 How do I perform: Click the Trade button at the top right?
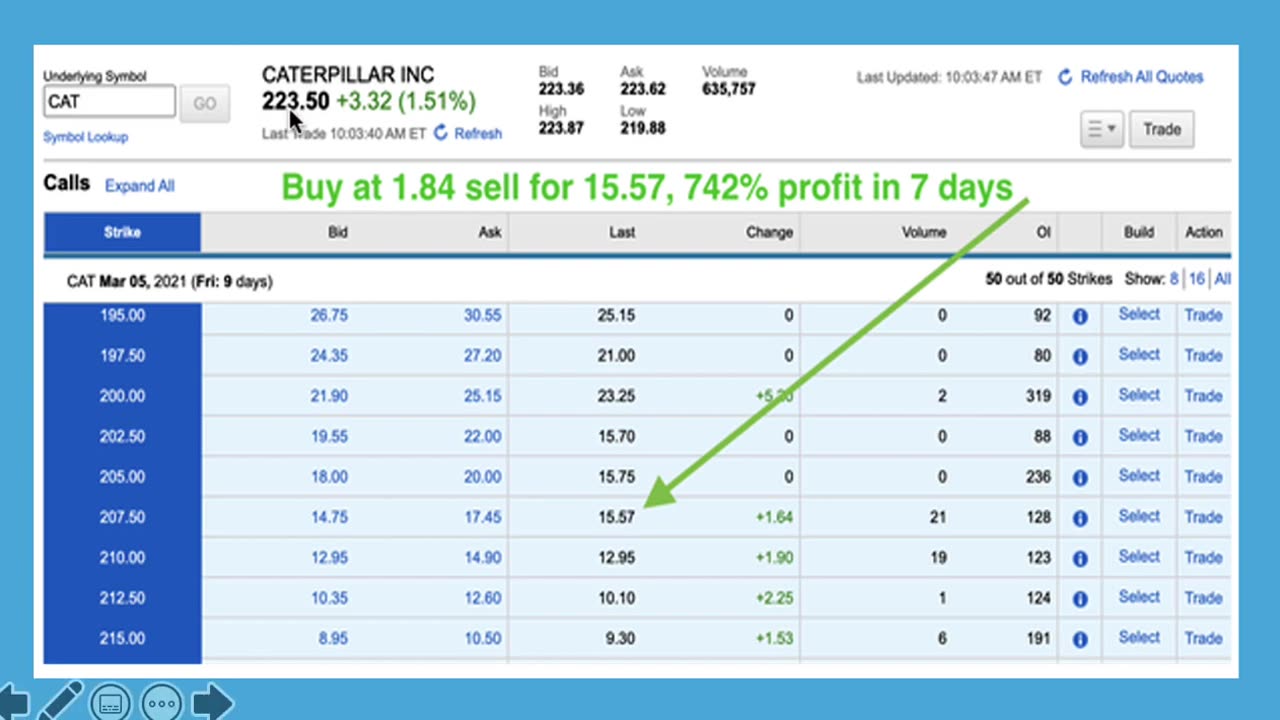(1162, 129)
